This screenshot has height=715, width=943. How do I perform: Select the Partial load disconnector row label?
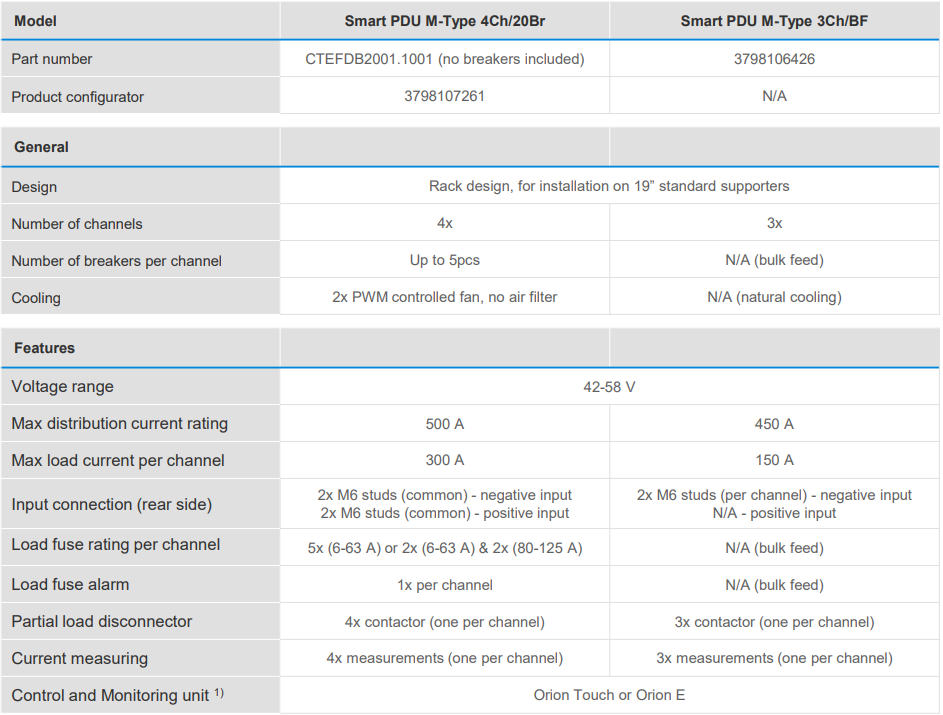101,621
